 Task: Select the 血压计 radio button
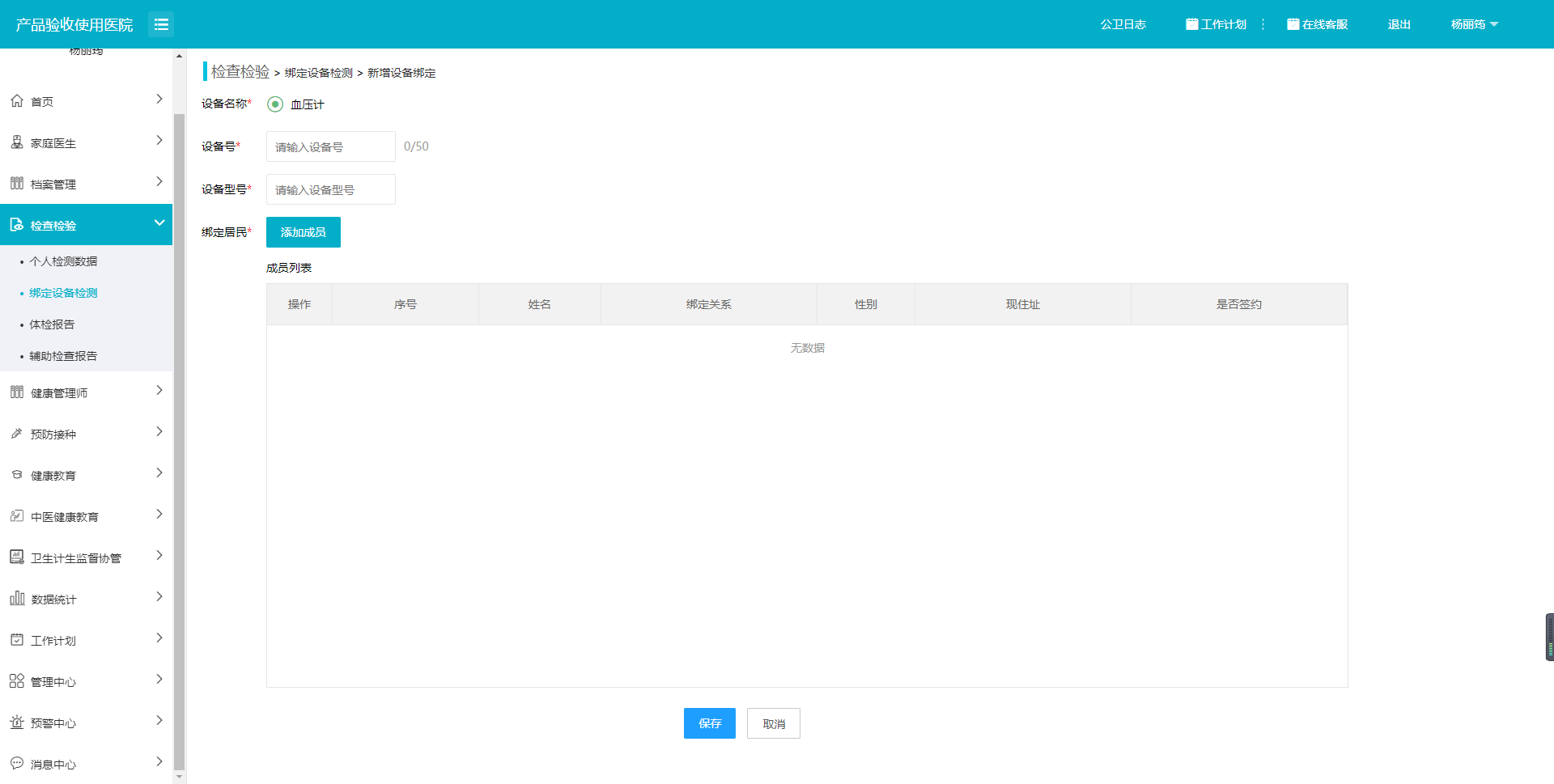[x=275, y=104]
